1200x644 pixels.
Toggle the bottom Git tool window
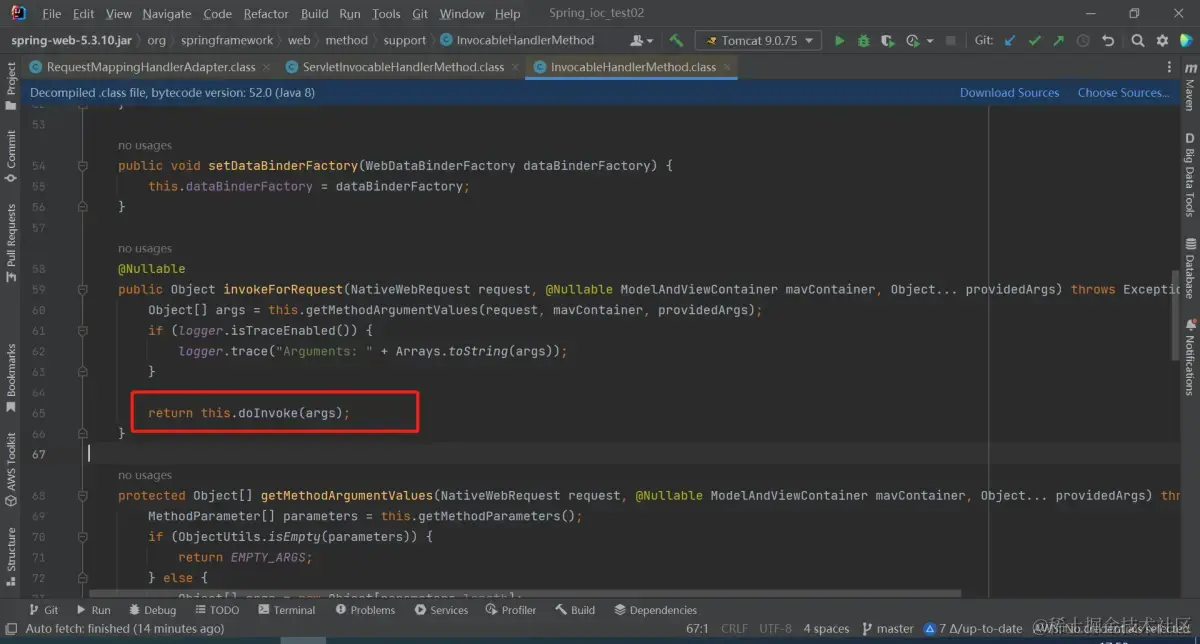point(43,610)
